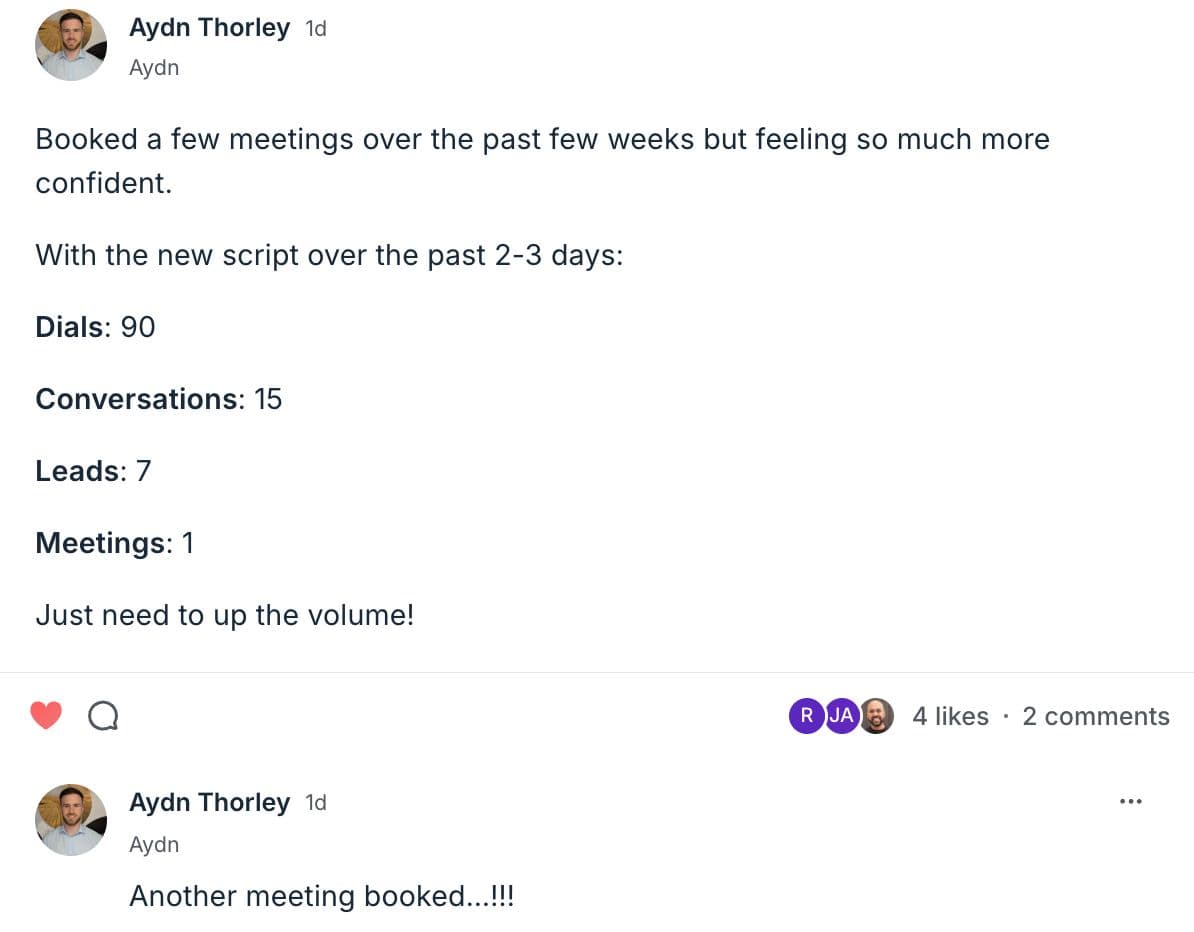The height and width of the screenshot is (932, 1194).
Task: Click the purple 'R' reactor avatar
Action: tap(806, 715)
